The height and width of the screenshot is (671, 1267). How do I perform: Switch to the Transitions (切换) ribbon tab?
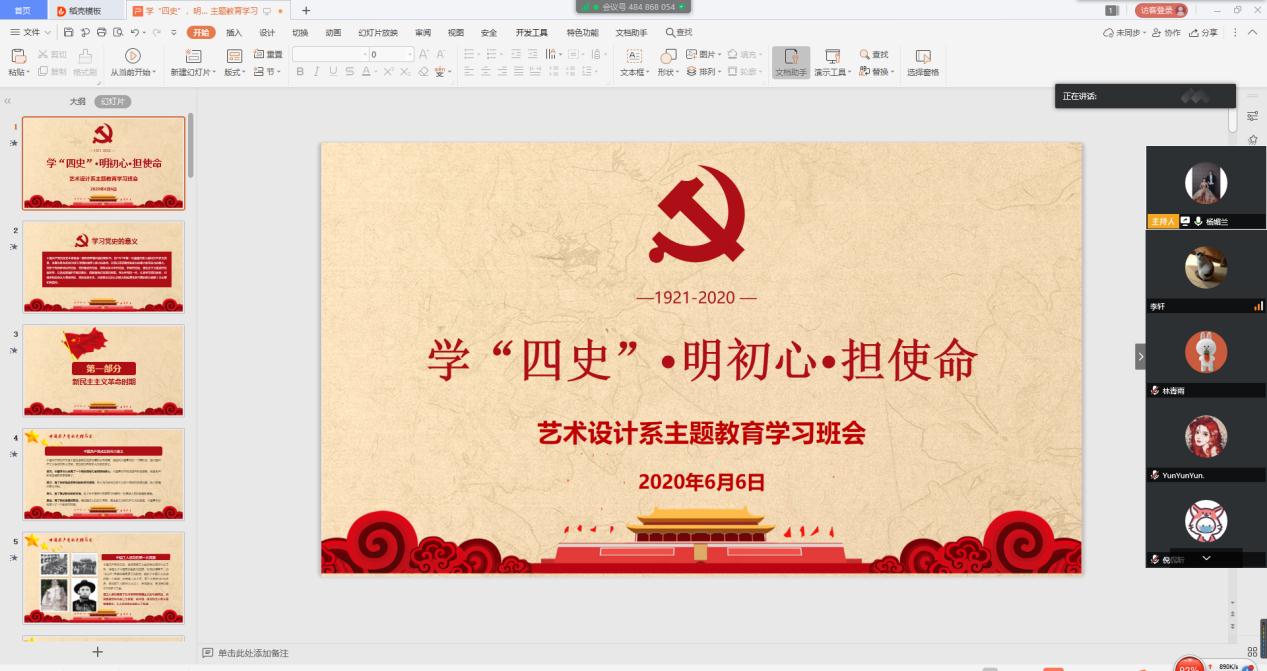click(300, 32)
